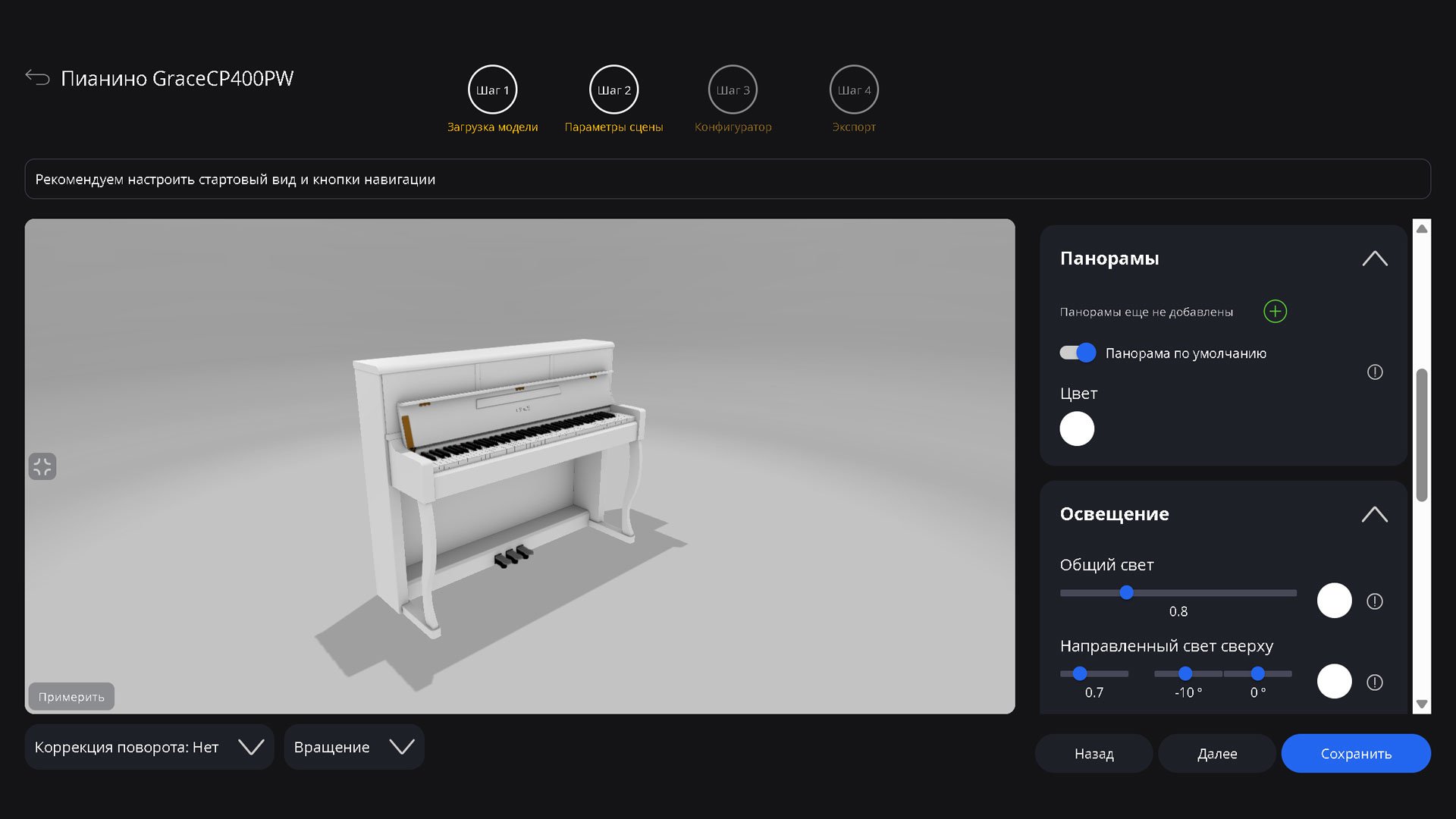Collapse the Панорамы section
Viewport: 1456px width, 819px height.
click(x=1374, y=259)
